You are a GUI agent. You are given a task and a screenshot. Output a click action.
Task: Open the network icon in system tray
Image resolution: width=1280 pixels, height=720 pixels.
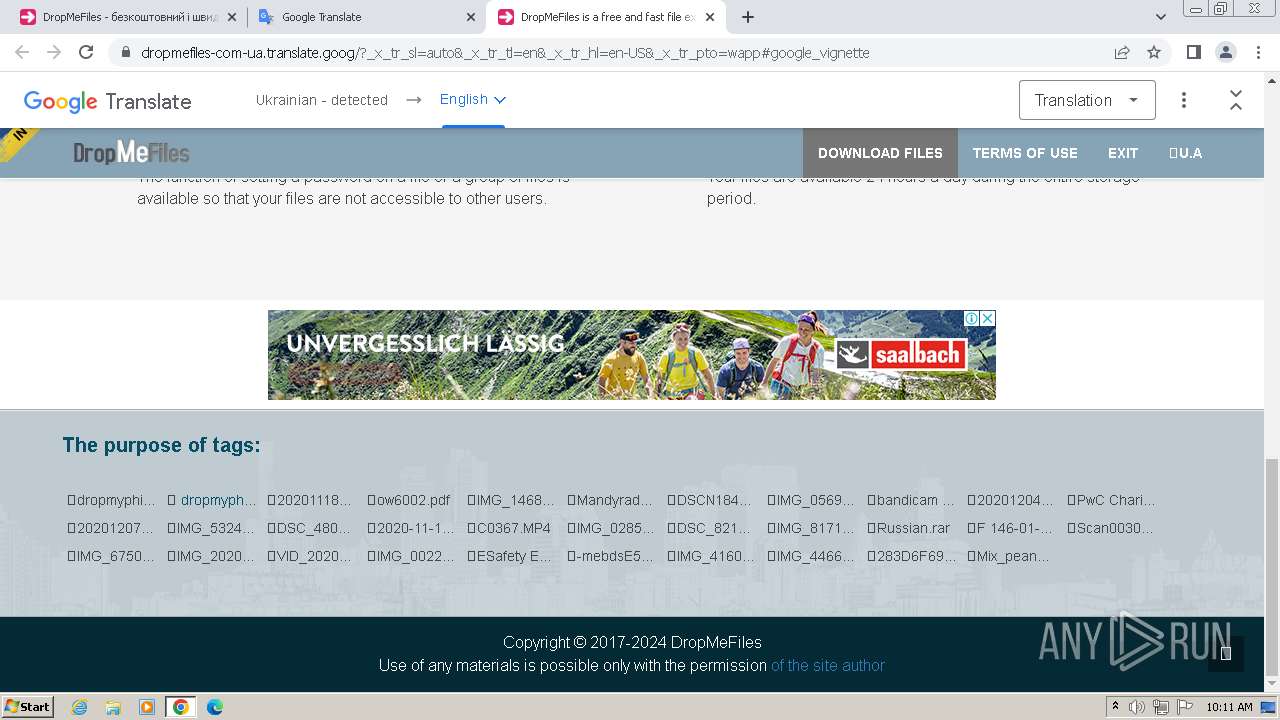(x=1161, y=707)
